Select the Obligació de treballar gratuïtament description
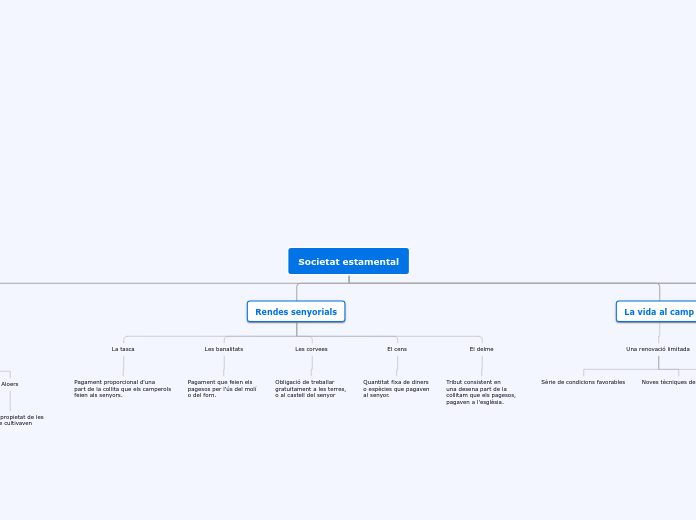Image resolution: width=696 pixels, height=520 pixels. 310,389
